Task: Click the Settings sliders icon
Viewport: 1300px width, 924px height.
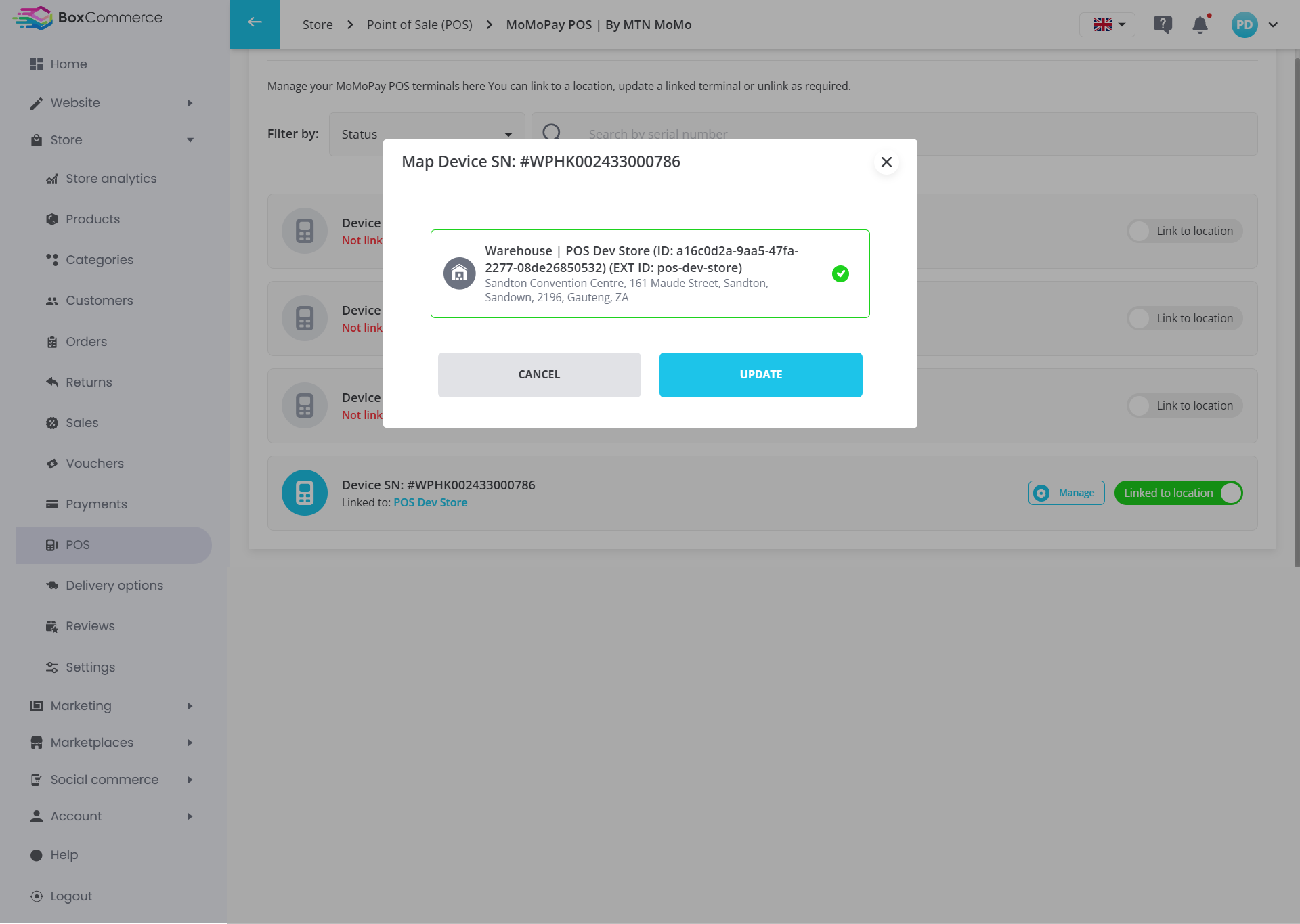Action: 52,667
